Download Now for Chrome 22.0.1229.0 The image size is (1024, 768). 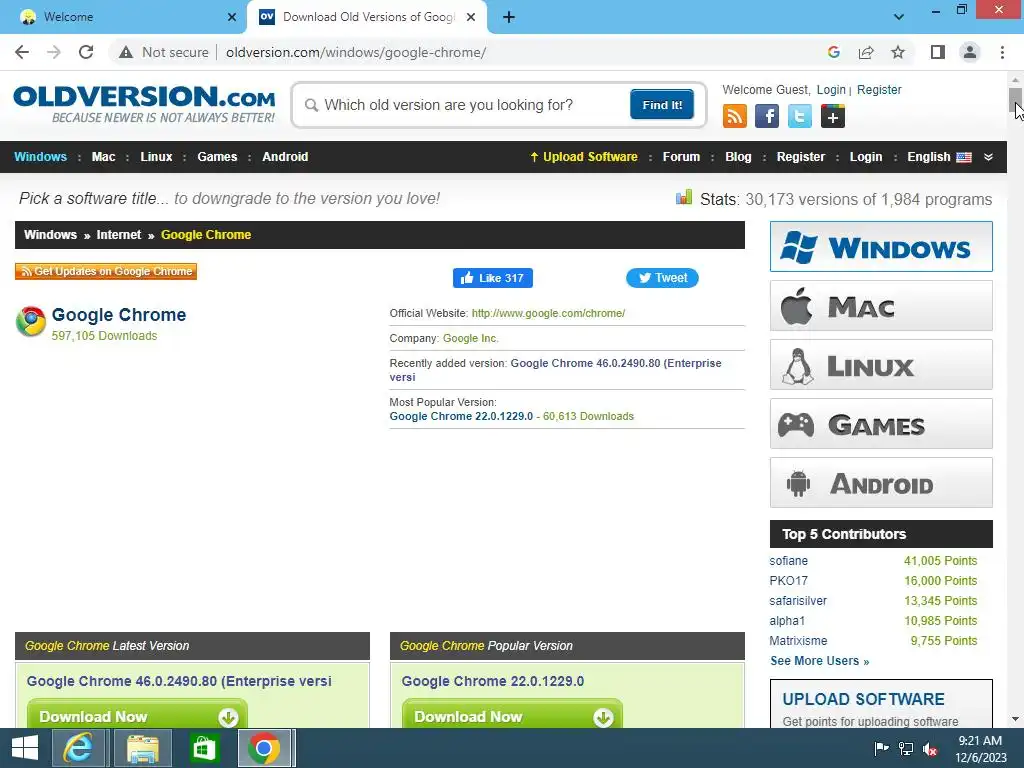[x=512, y=714]
